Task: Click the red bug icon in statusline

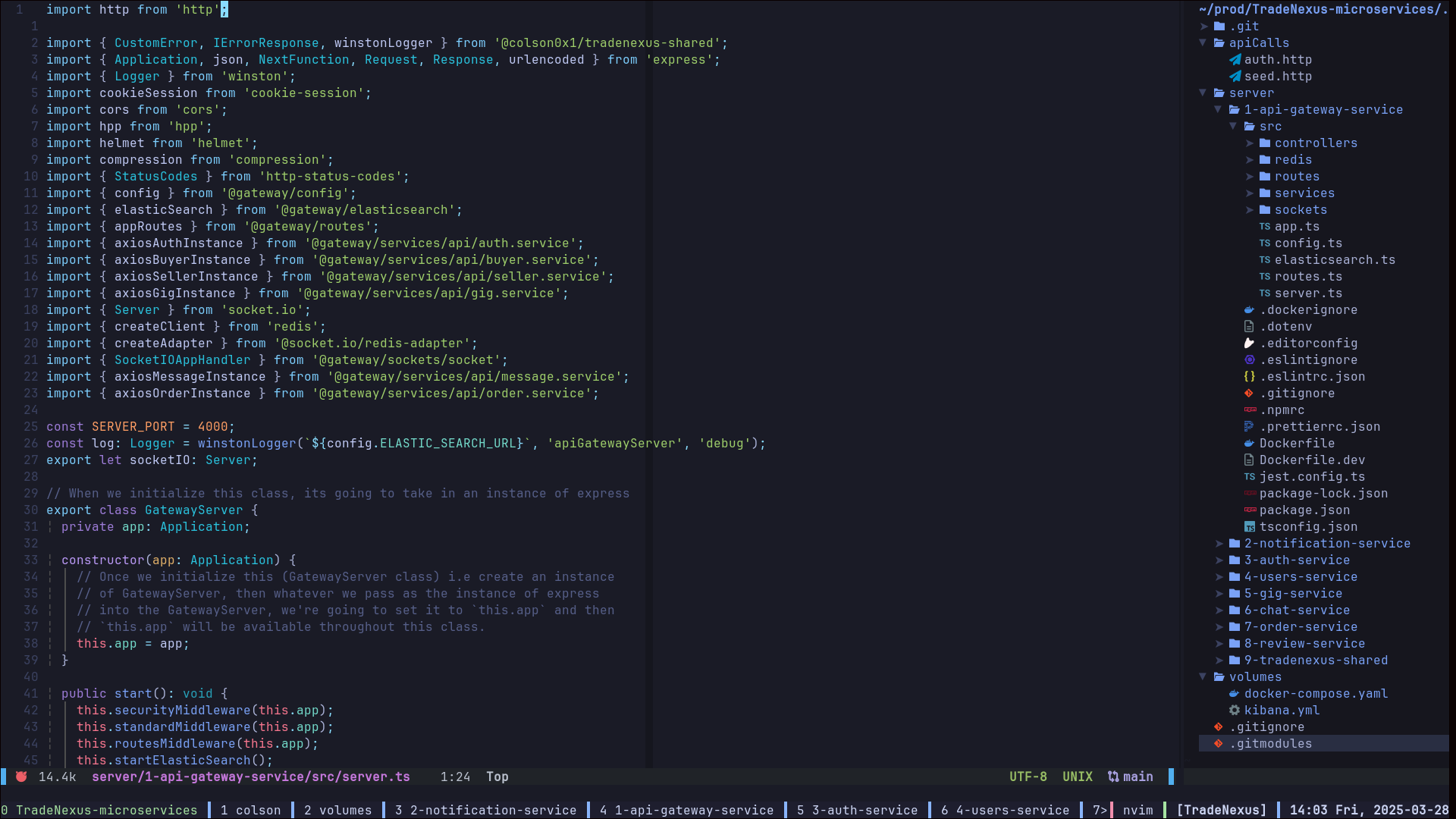Action: point(21,777)
